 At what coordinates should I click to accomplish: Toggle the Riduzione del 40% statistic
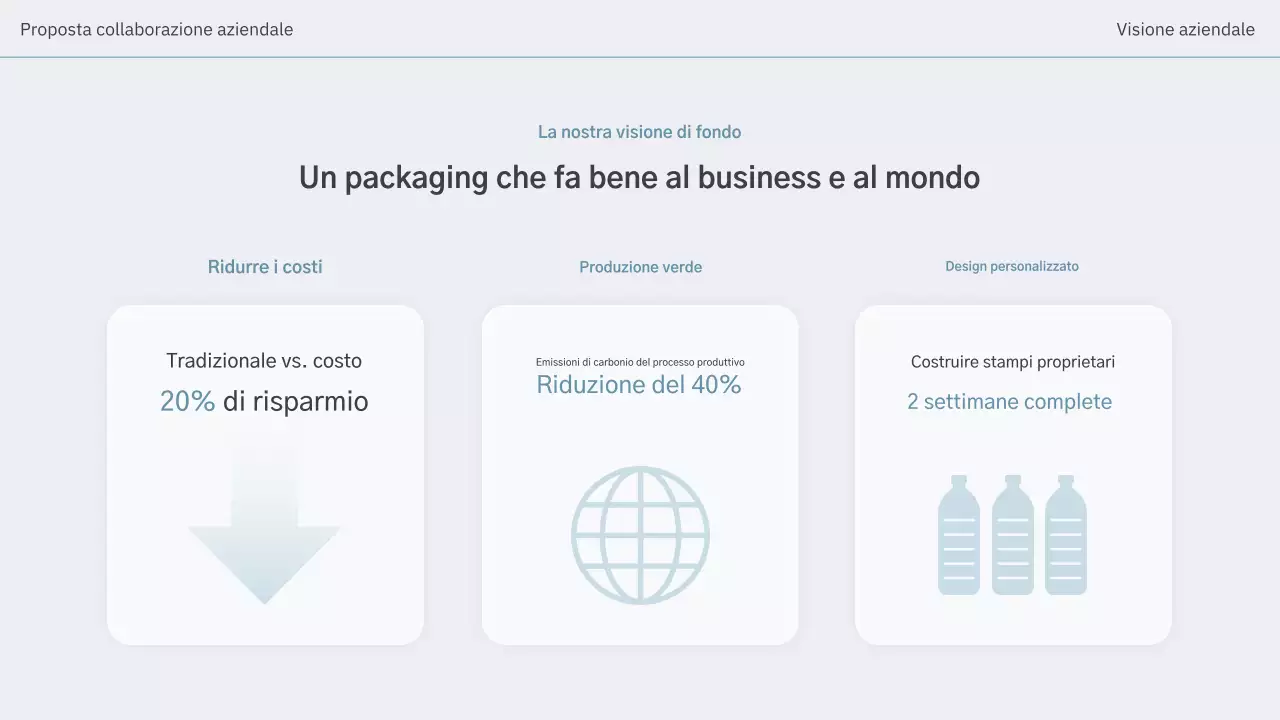click(640, 384)
